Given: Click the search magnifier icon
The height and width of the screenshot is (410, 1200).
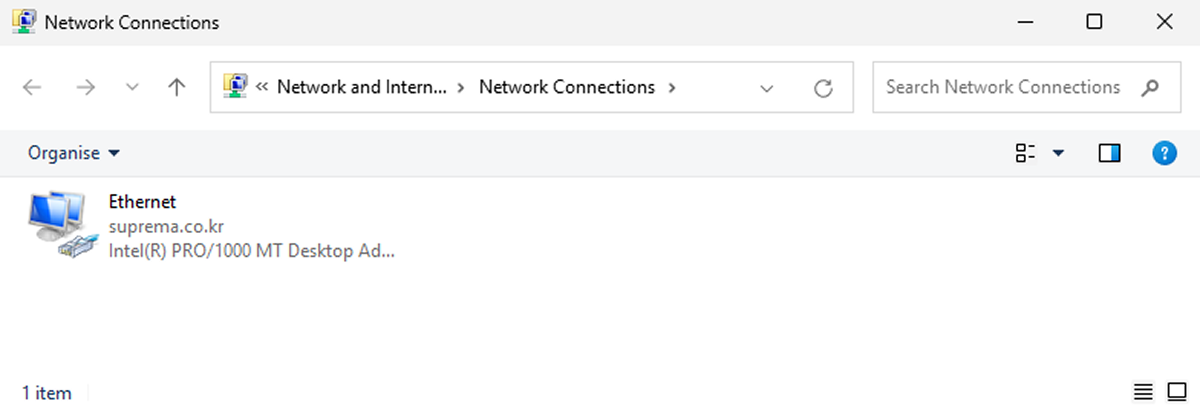Looking at the screenshot, I should click(x=1149, y=87).
